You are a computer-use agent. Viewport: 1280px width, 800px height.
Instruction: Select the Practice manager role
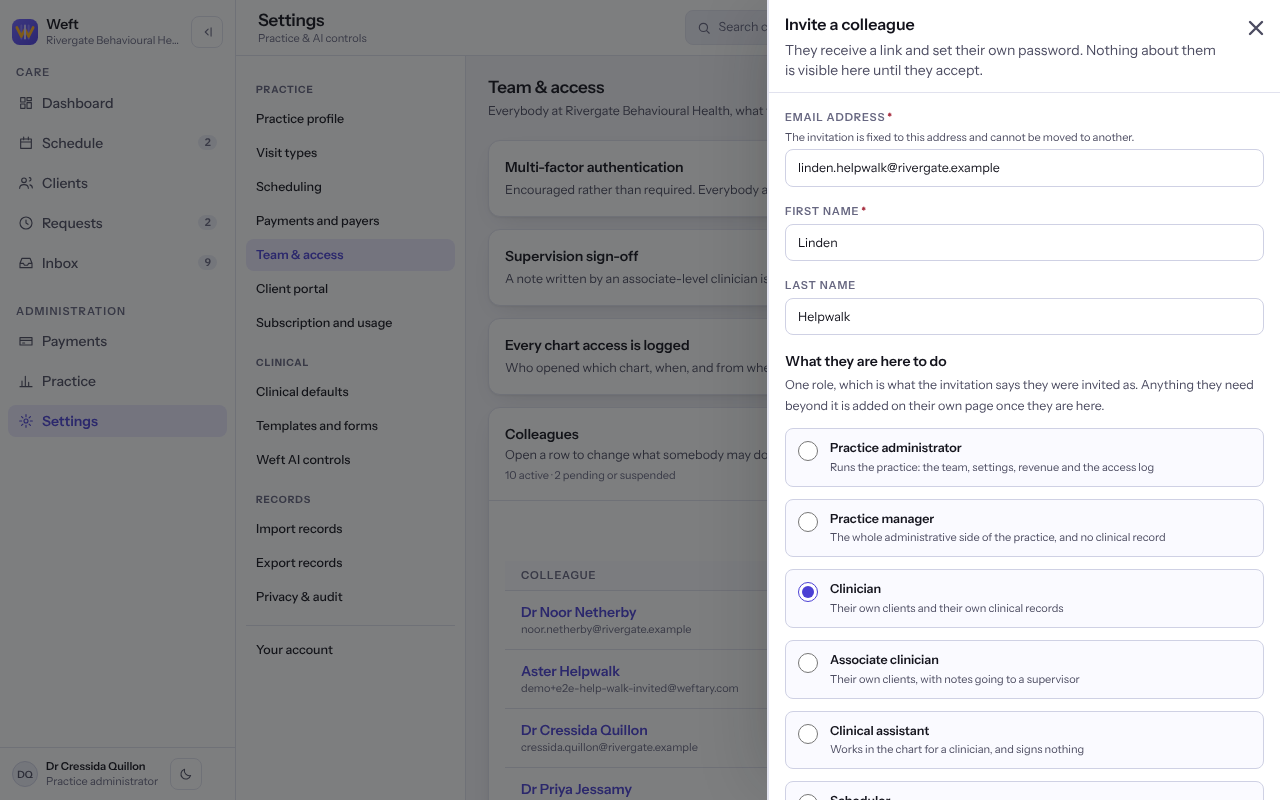click(1024, 528)
